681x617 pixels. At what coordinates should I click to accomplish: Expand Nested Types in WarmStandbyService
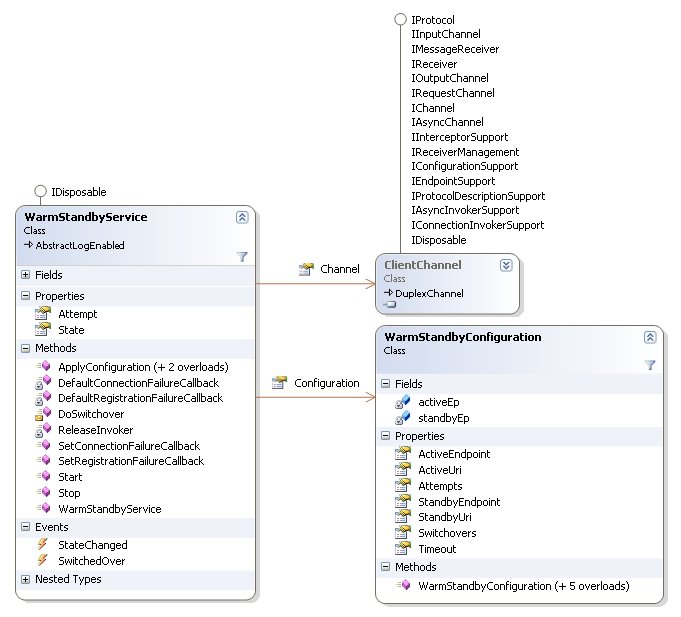[x=25, y=579]
